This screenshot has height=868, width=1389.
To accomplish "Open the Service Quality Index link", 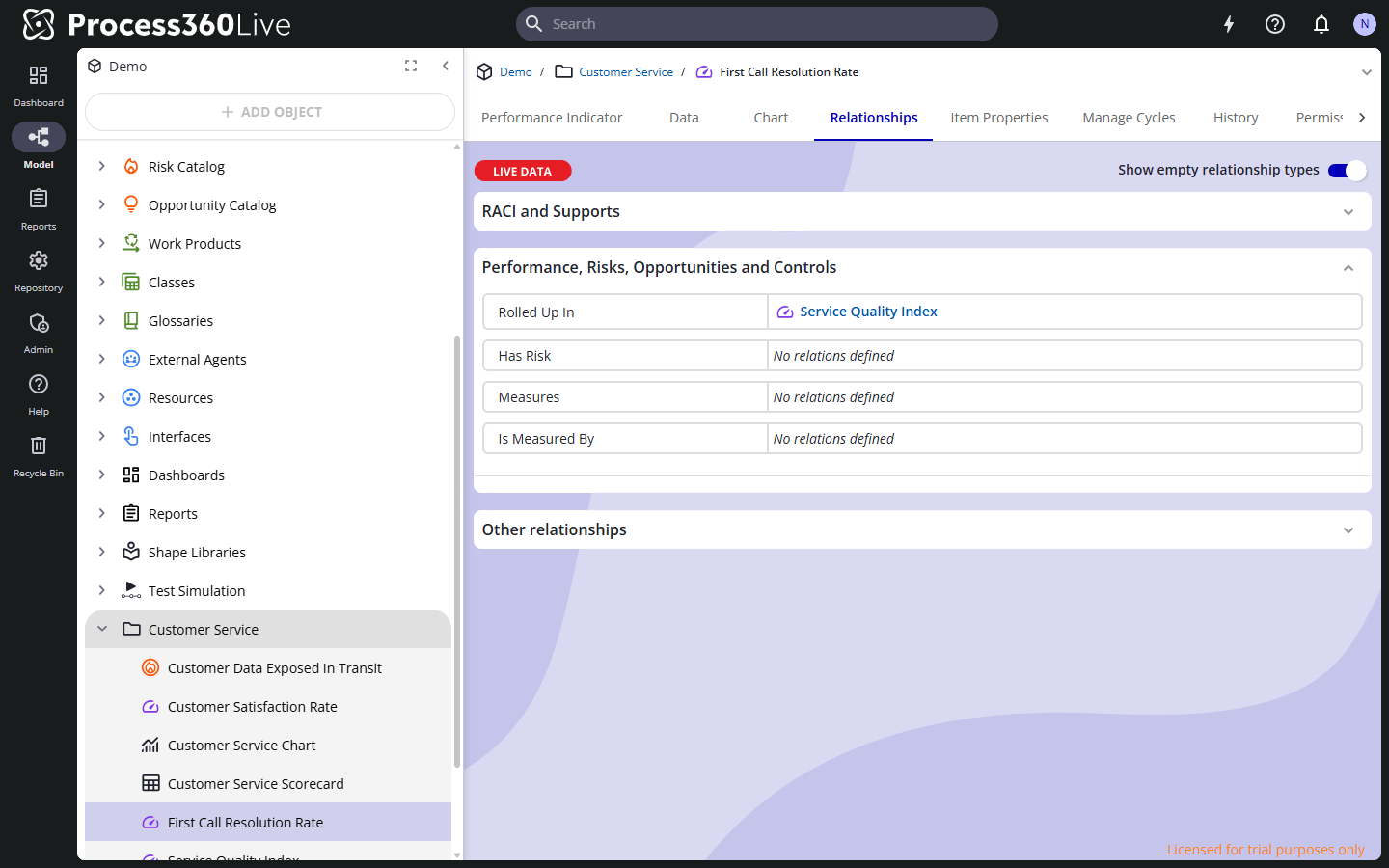I will pos(868,312).
